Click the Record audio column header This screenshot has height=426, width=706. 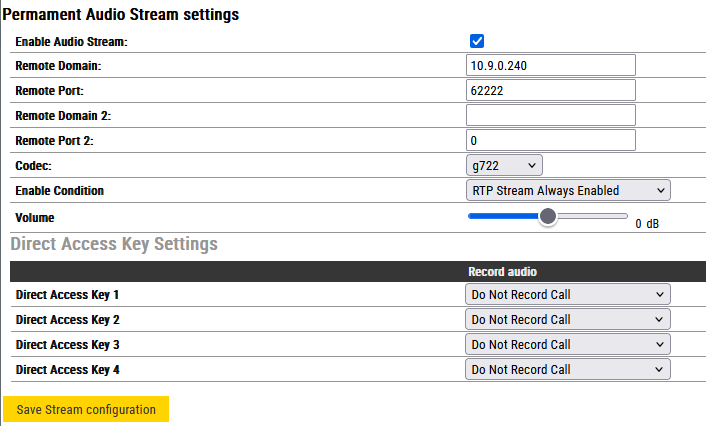click(503, 271)
